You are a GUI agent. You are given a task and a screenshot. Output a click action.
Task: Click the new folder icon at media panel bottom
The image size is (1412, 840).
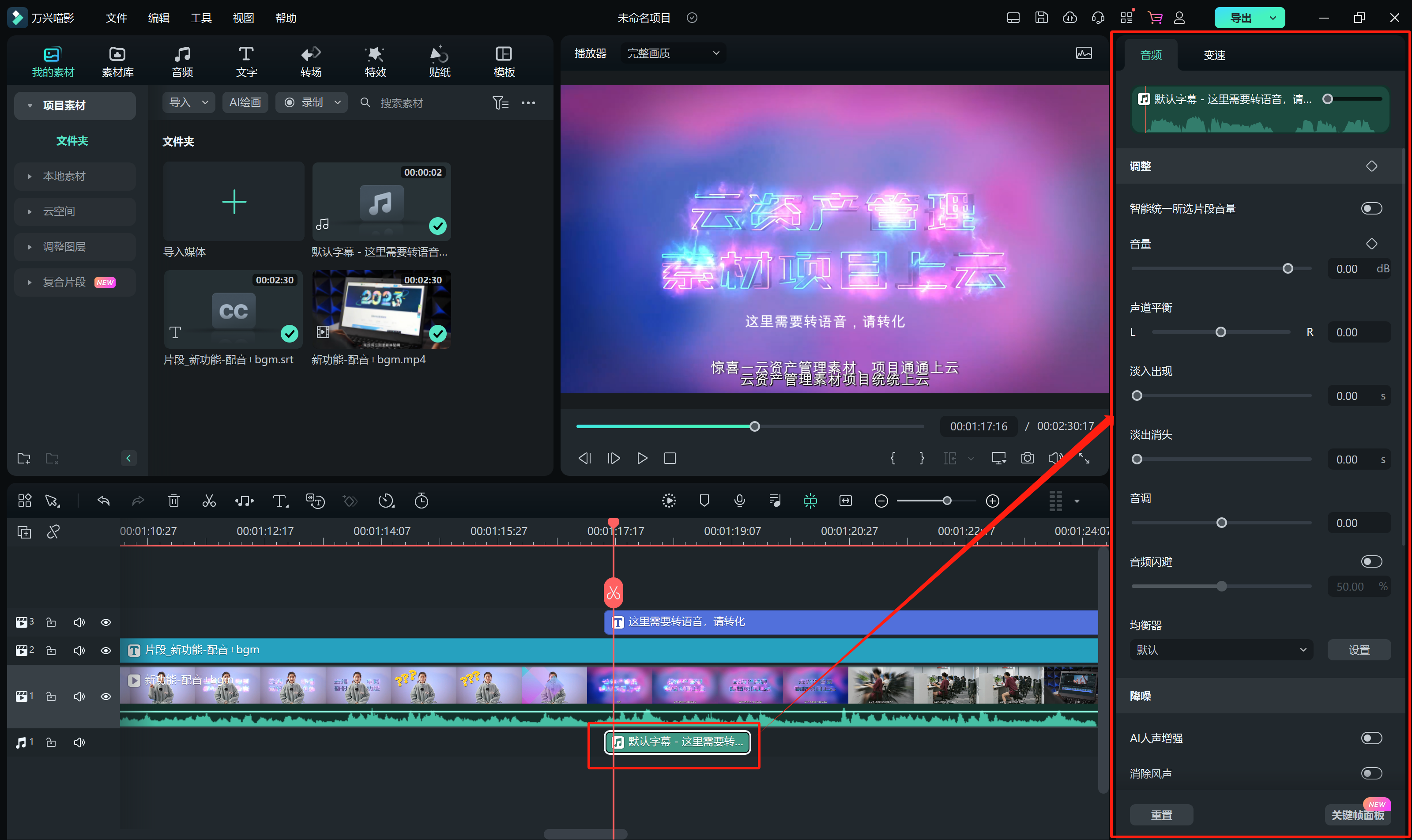(x=24, y=458)
